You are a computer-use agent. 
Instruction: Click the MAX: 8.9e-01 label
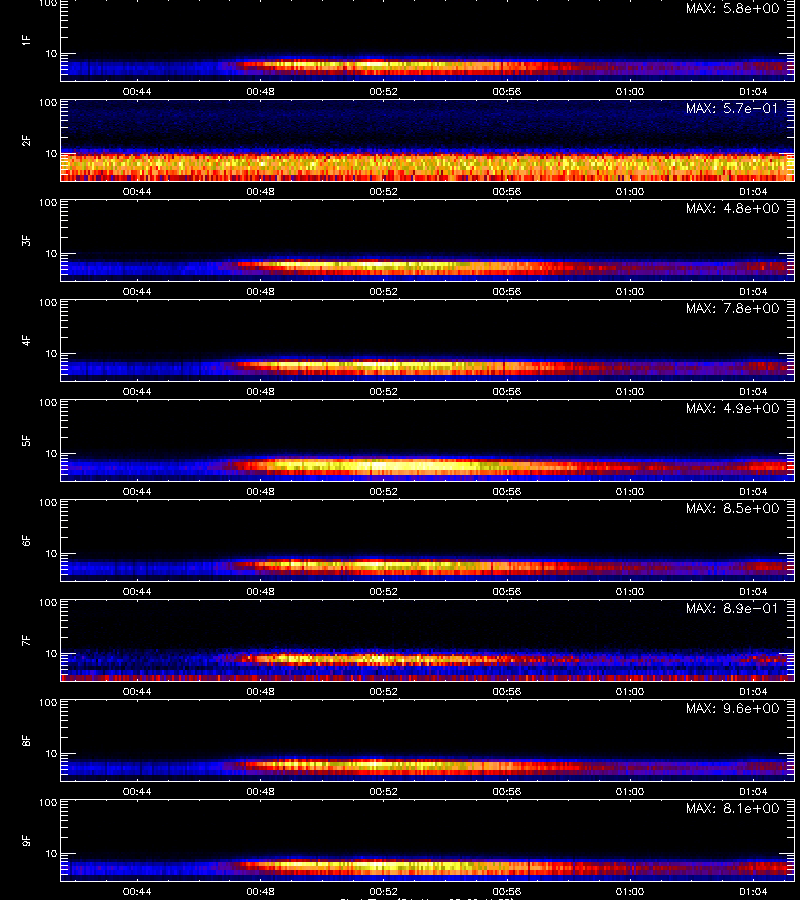pos(732,608)
